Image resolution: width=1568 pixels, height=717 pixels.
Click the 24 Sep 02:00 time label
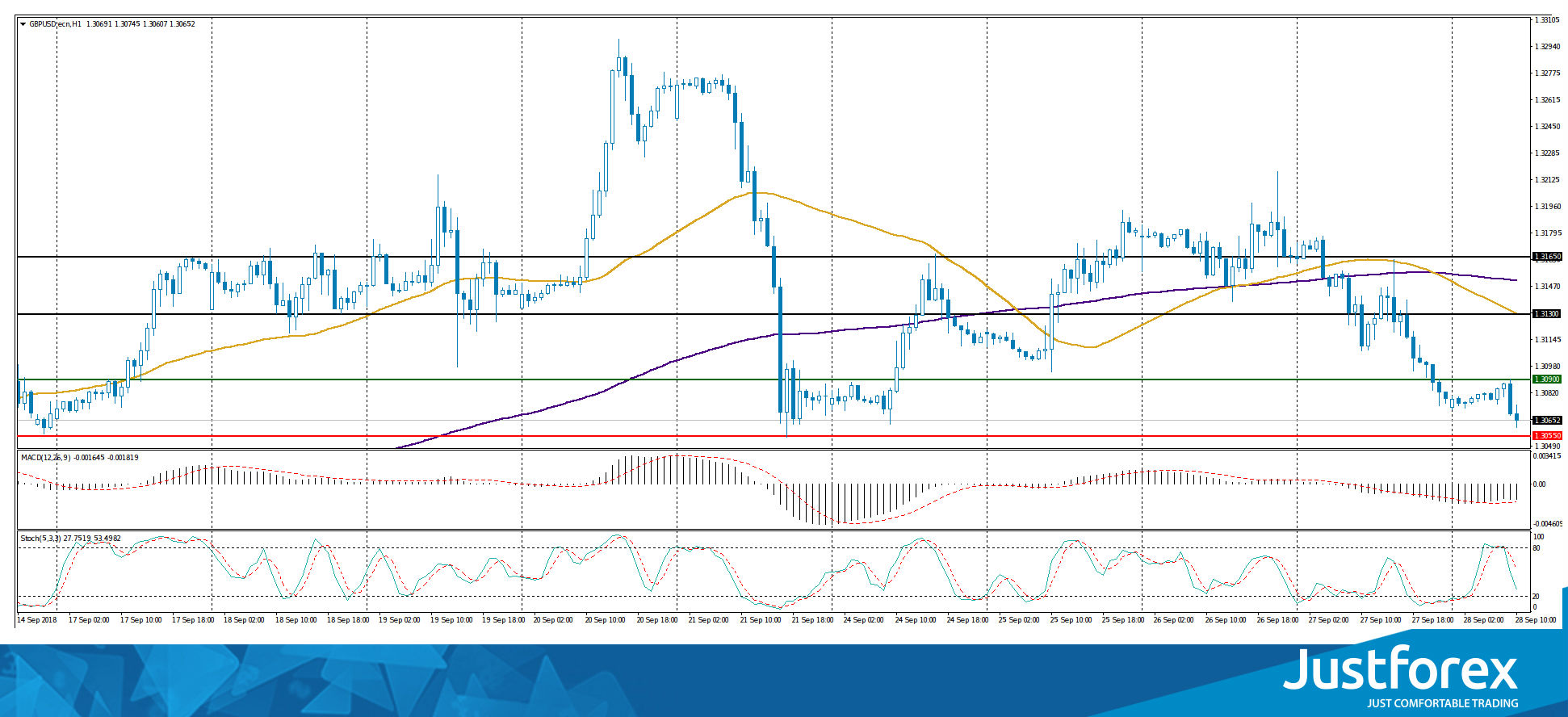coord(864,620)
